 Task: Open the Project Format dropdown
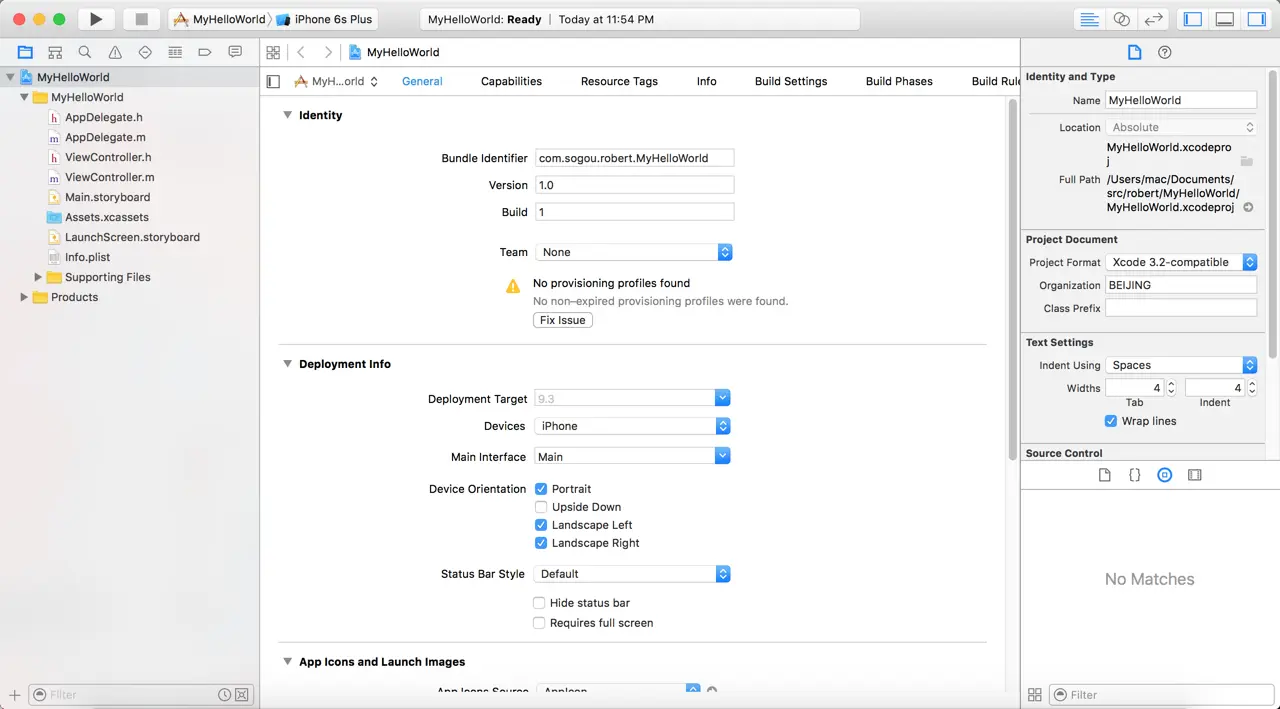[x=1181, y=262]
